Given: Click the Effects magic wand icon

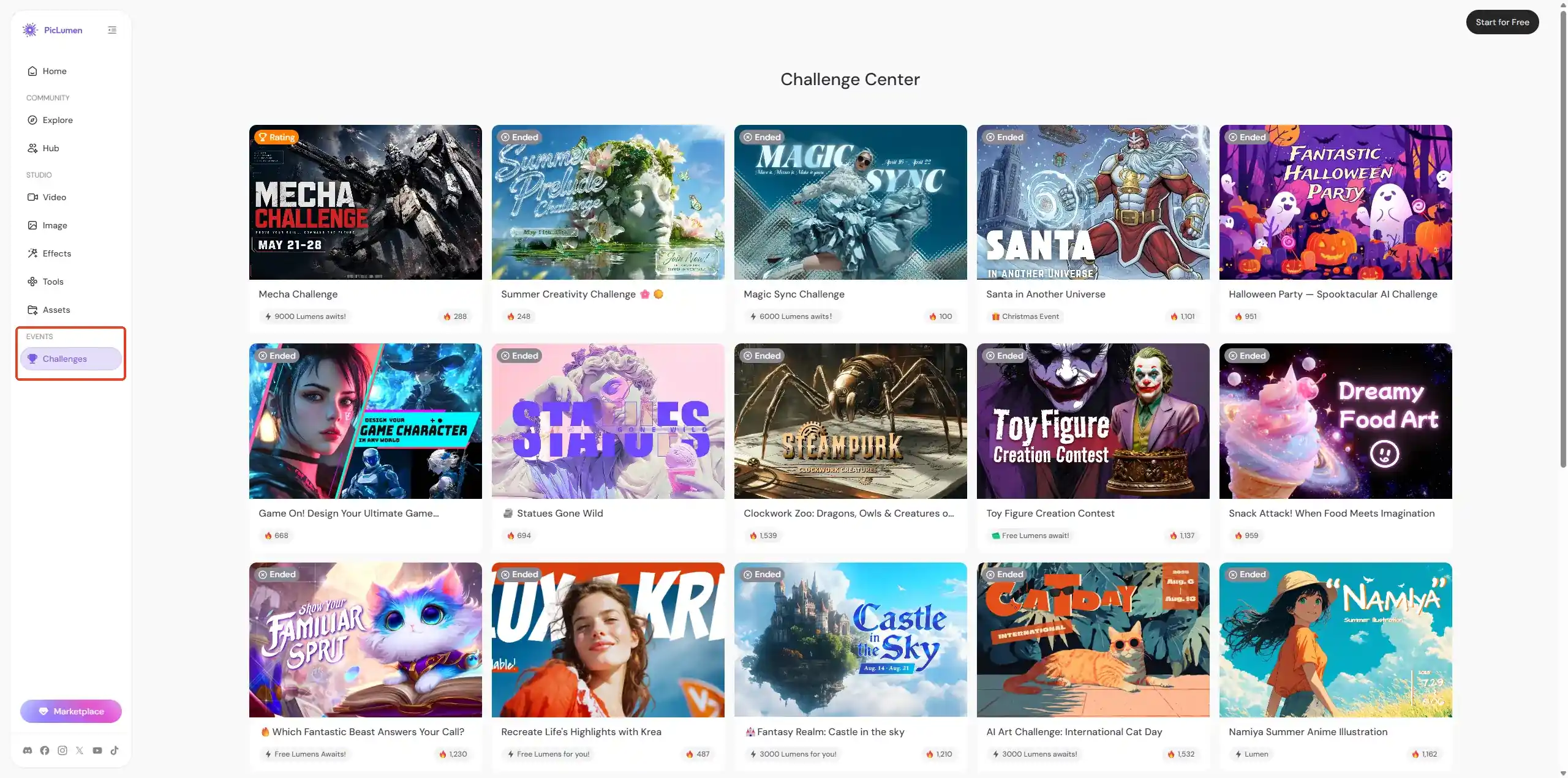Looking at the screenshot, I should click(x=32, y=253).
